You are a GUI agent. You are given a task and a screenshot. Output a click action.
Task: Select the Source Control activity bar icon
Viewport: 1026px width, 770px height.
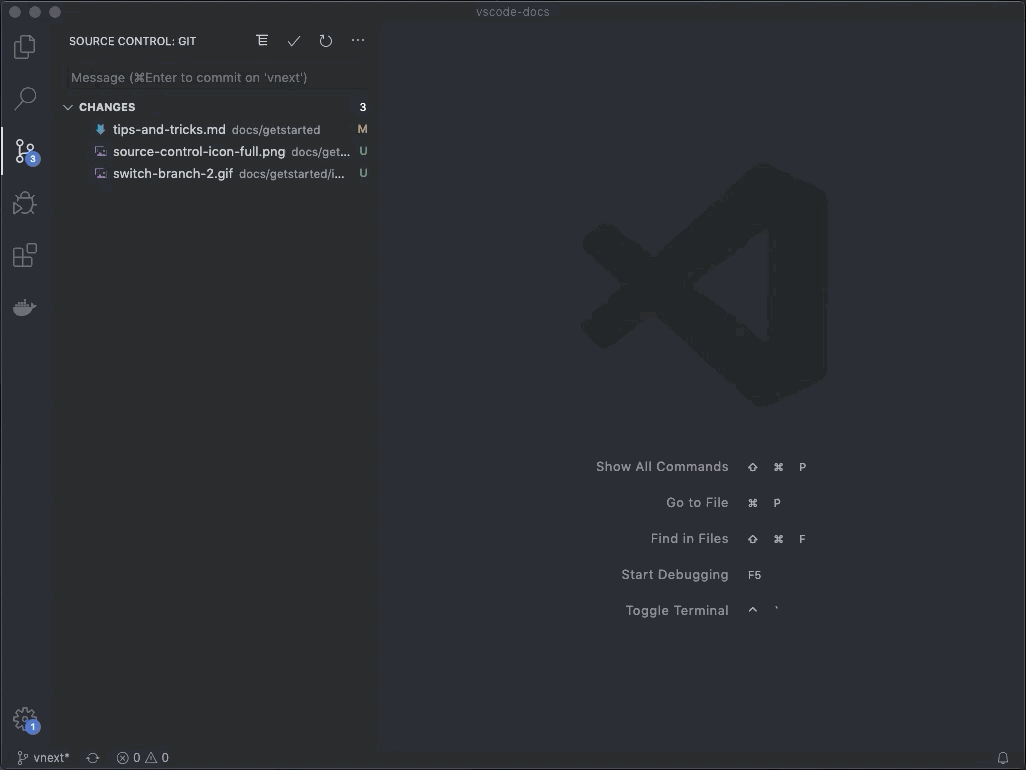pyautogui.click(x=26, y=151)
